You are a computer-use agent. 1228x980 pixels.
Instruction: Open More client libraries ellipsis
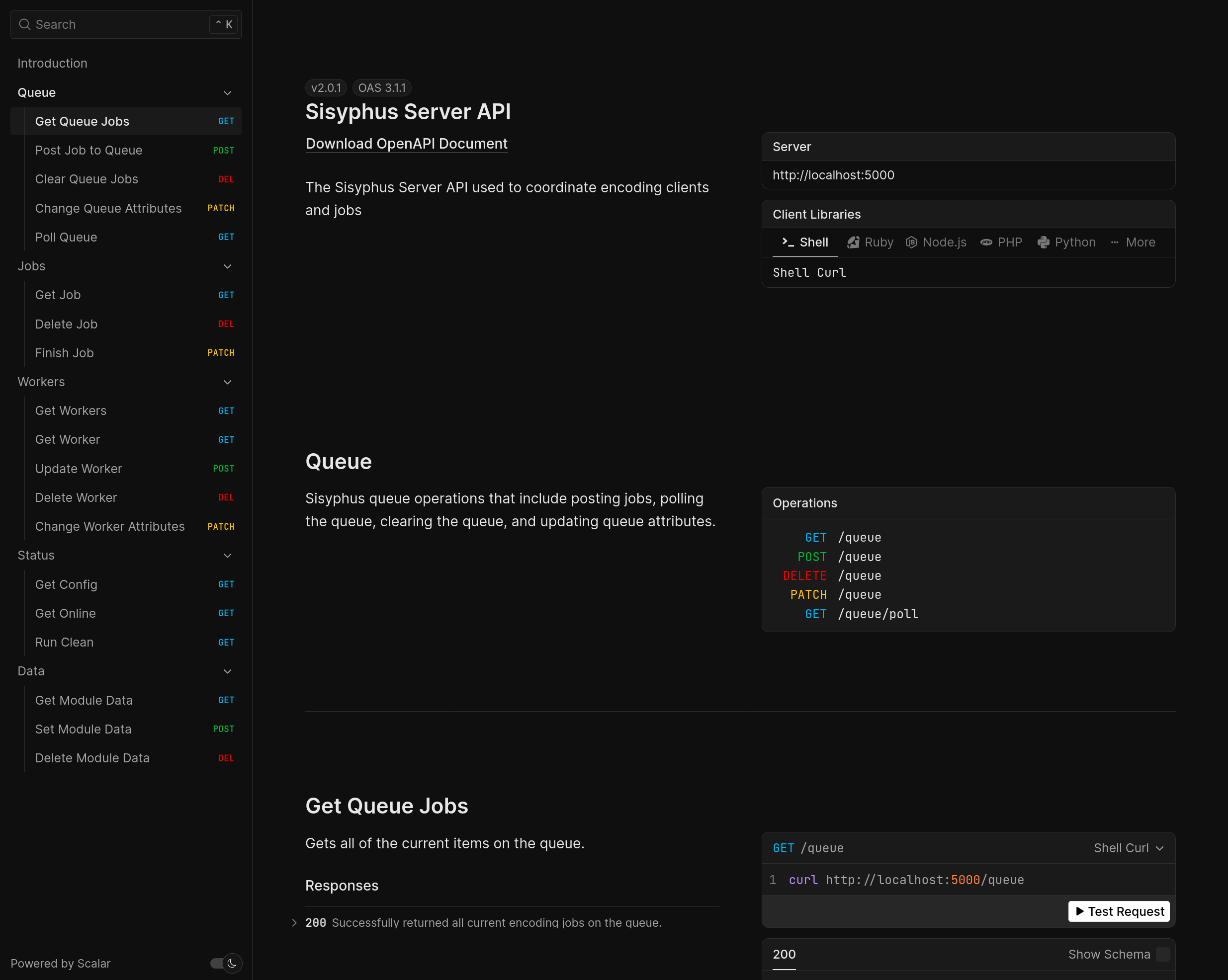click(1115, 243)
